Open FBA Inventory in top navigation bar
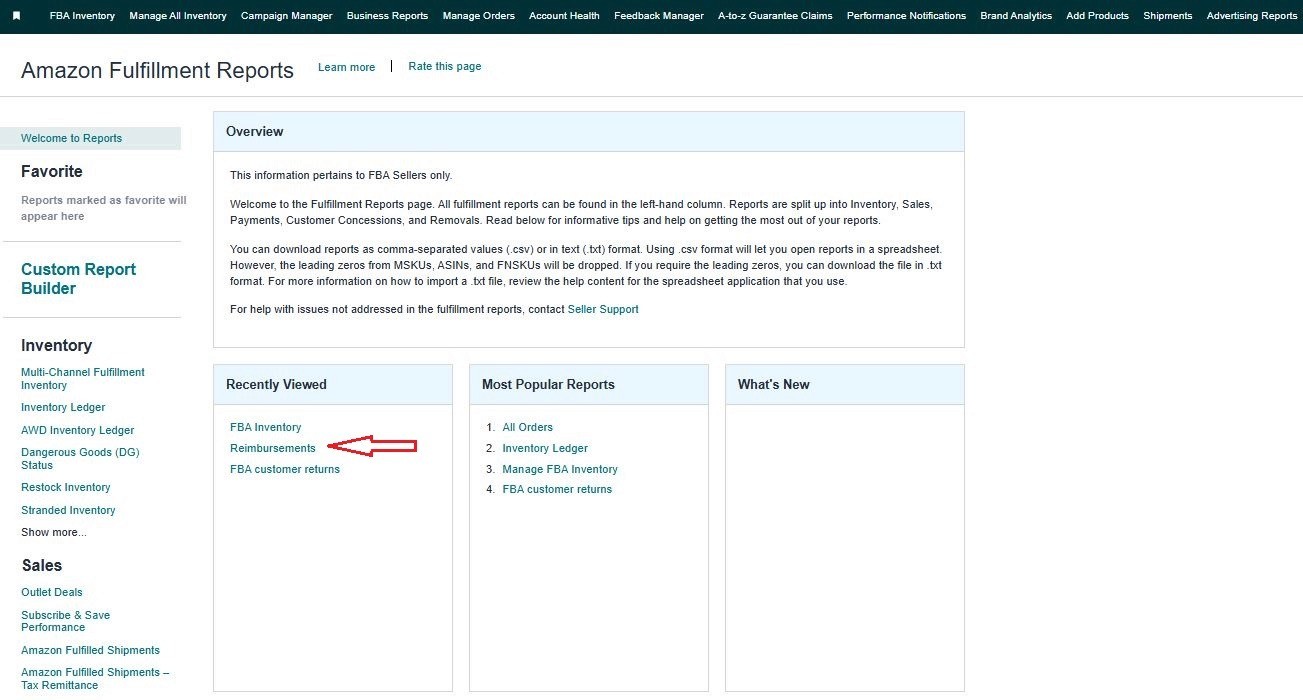Screen dimensions: 1303x700 [82, 16]
